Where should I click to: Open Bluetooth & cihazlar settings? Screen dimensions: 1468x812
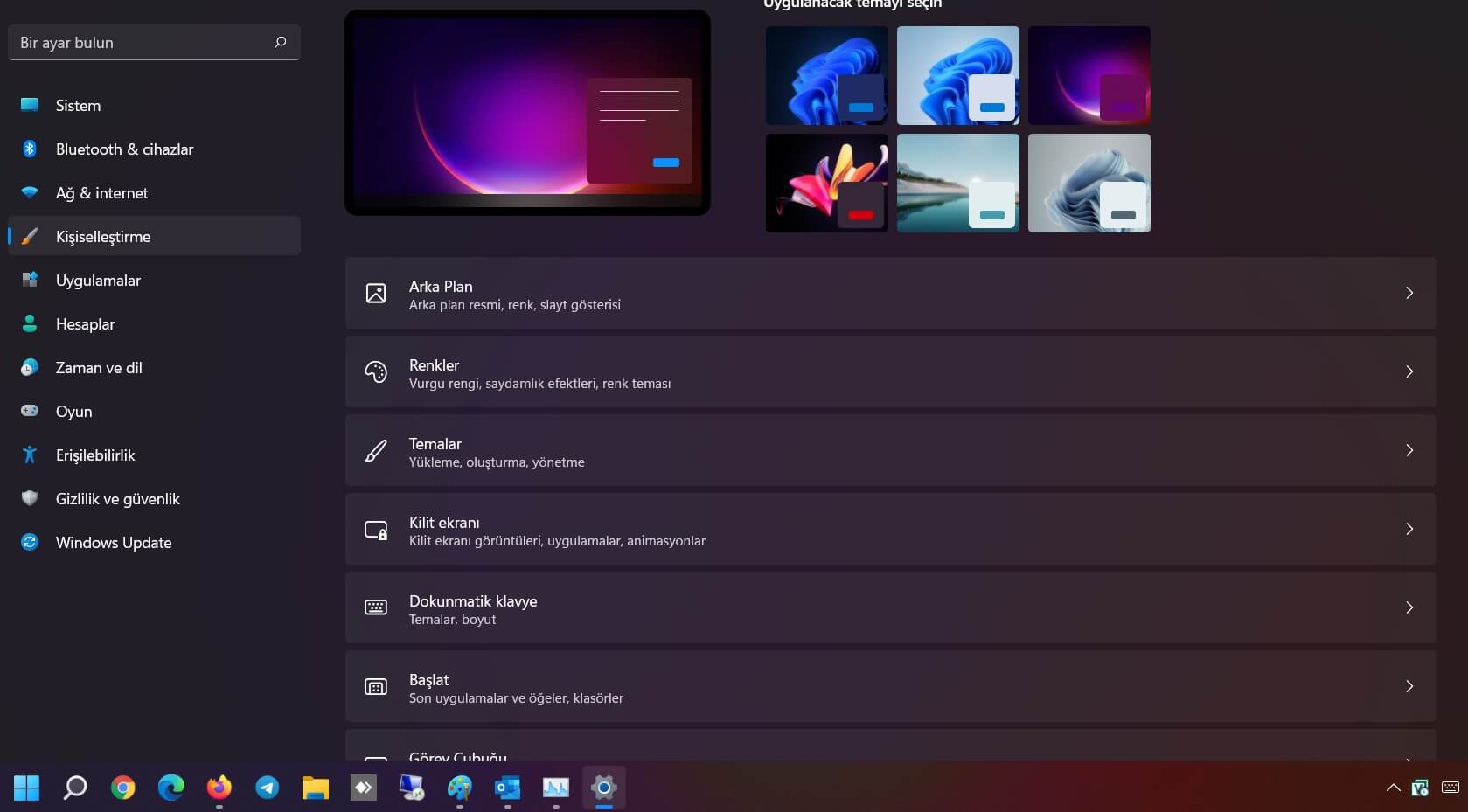124,149
